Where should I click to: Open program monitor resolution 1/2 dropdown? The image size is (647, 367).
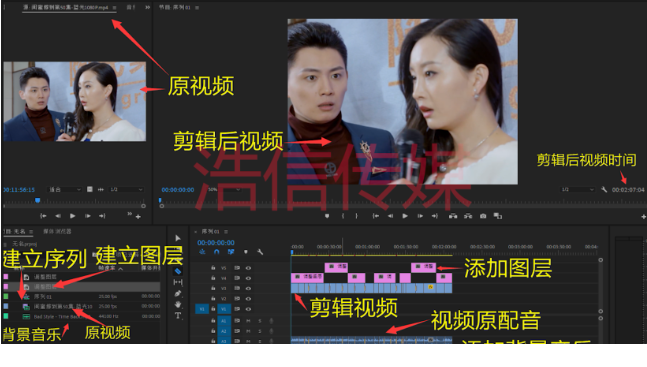[x=578, y=189]
